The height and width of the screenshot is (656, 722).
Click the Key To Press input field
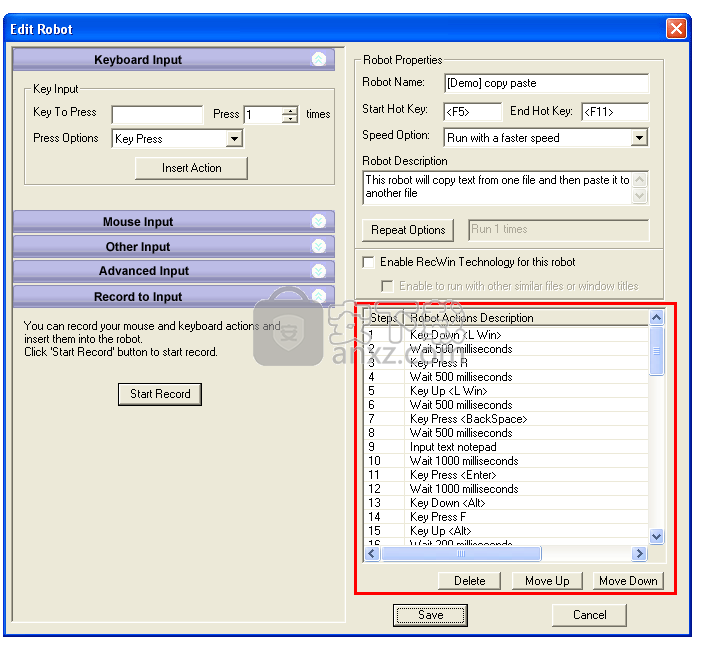pyautogui.click(x=157, y=115)
